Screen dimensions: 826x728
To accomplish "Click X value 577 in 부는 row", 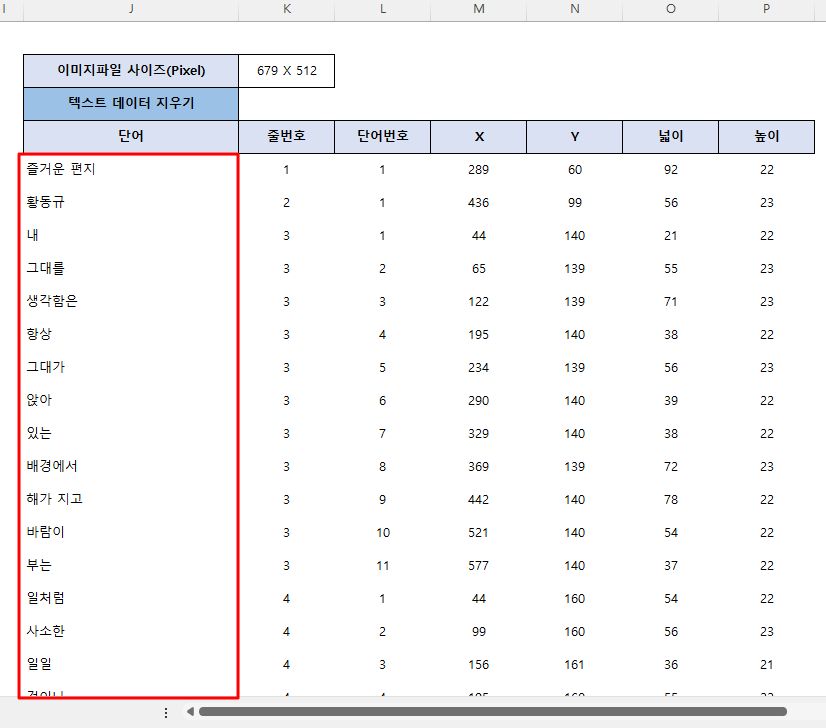I will coord(478,566).
